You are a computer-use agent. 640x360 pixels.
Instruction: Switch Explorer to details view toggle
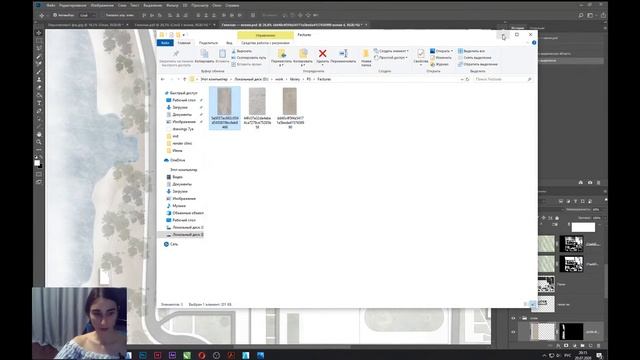pos(526,304)
